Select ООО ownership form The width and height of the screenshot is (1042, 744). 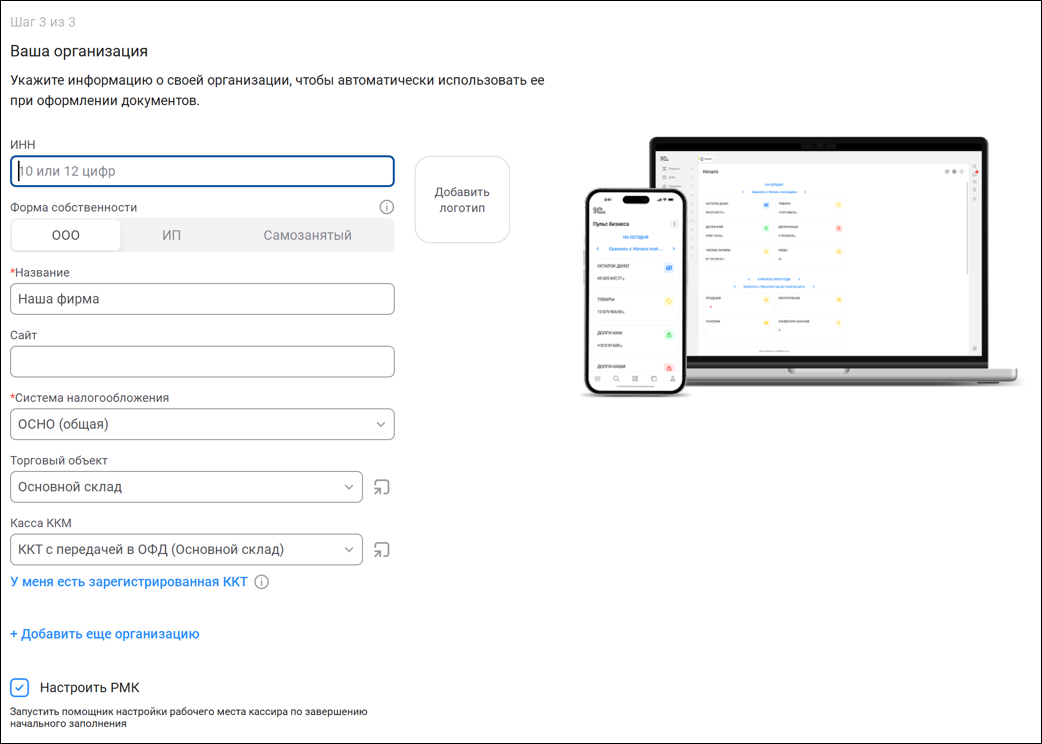point(66,235)
